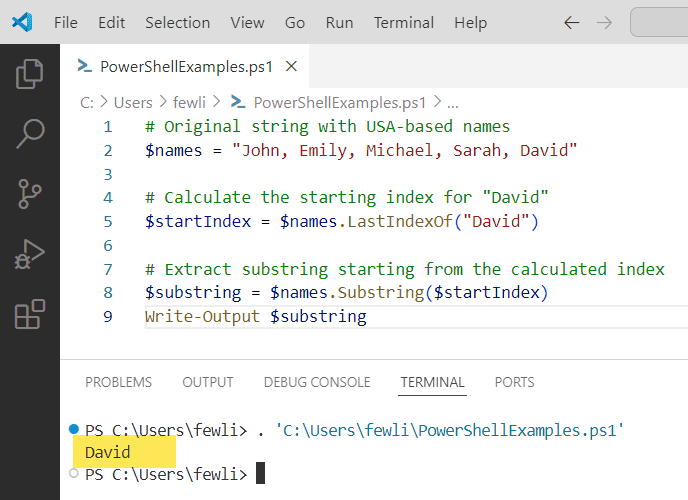Click the VS Code logo icon
The width and height of the screenshot is (688, 500).
(x=22, y=22)
